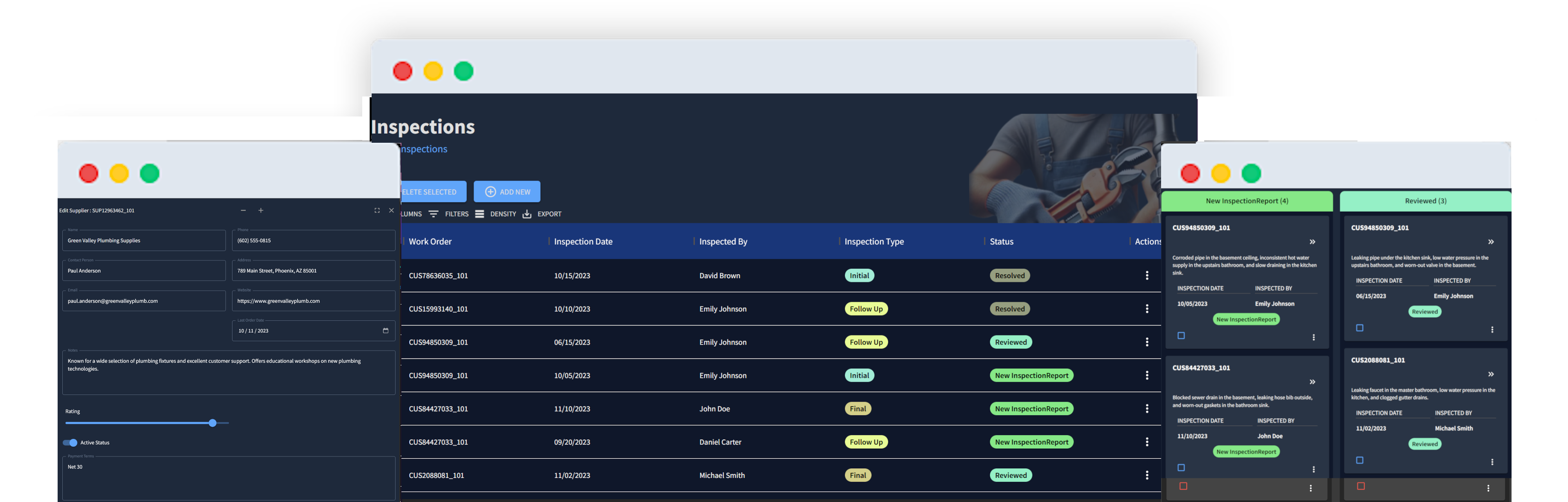Screen dimensions: 1568x502
Task: Click the Density icon in the table toolbar
Action: (x=480, y=214)
